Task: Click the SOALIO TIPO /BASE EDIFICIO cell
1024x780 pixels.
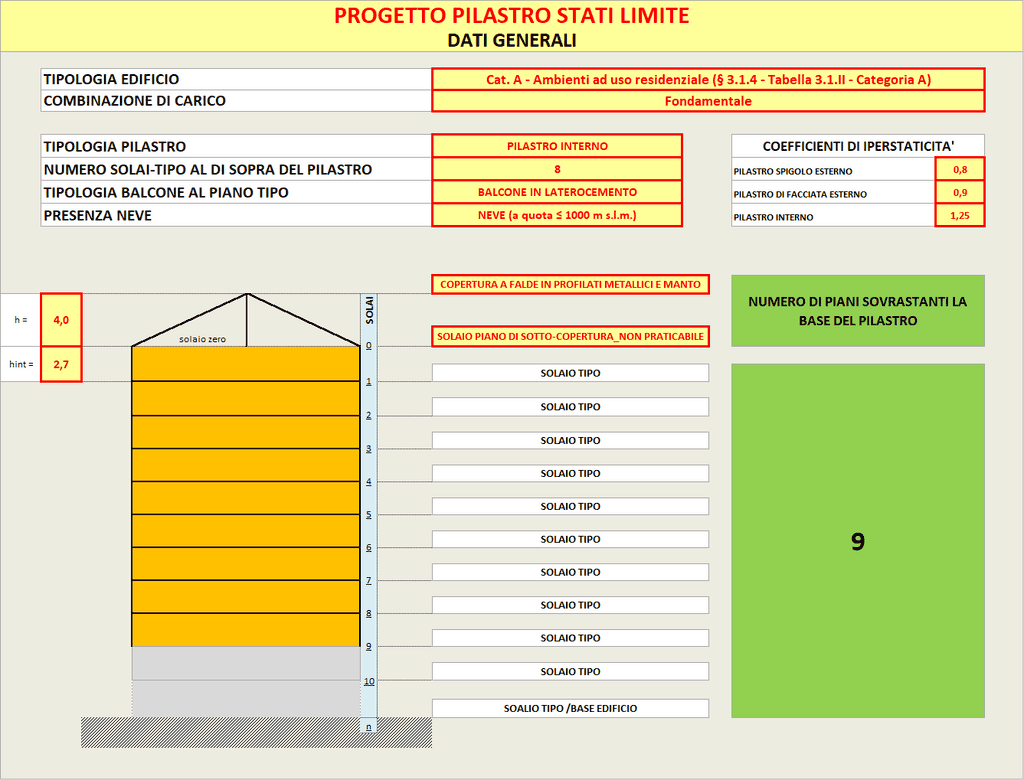Action: [570, 708]
